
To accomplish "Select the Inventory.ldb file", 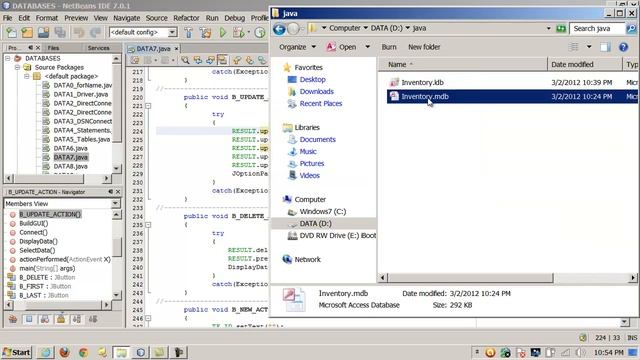I will (422, 82).
